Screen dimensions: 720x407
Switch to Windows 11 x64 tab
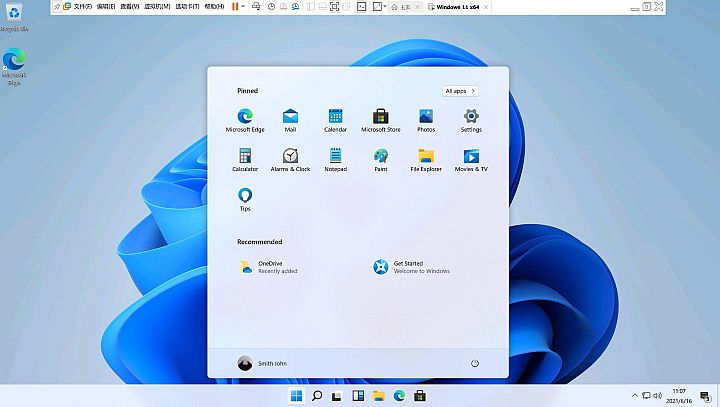[454, 7]
